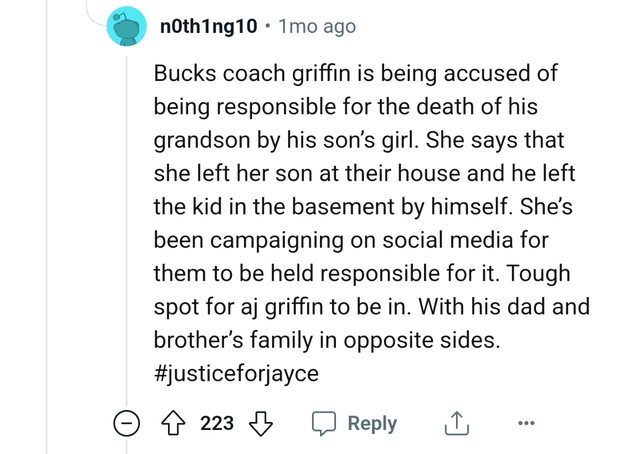Click the 223 vote count

(x=217, y=423)
